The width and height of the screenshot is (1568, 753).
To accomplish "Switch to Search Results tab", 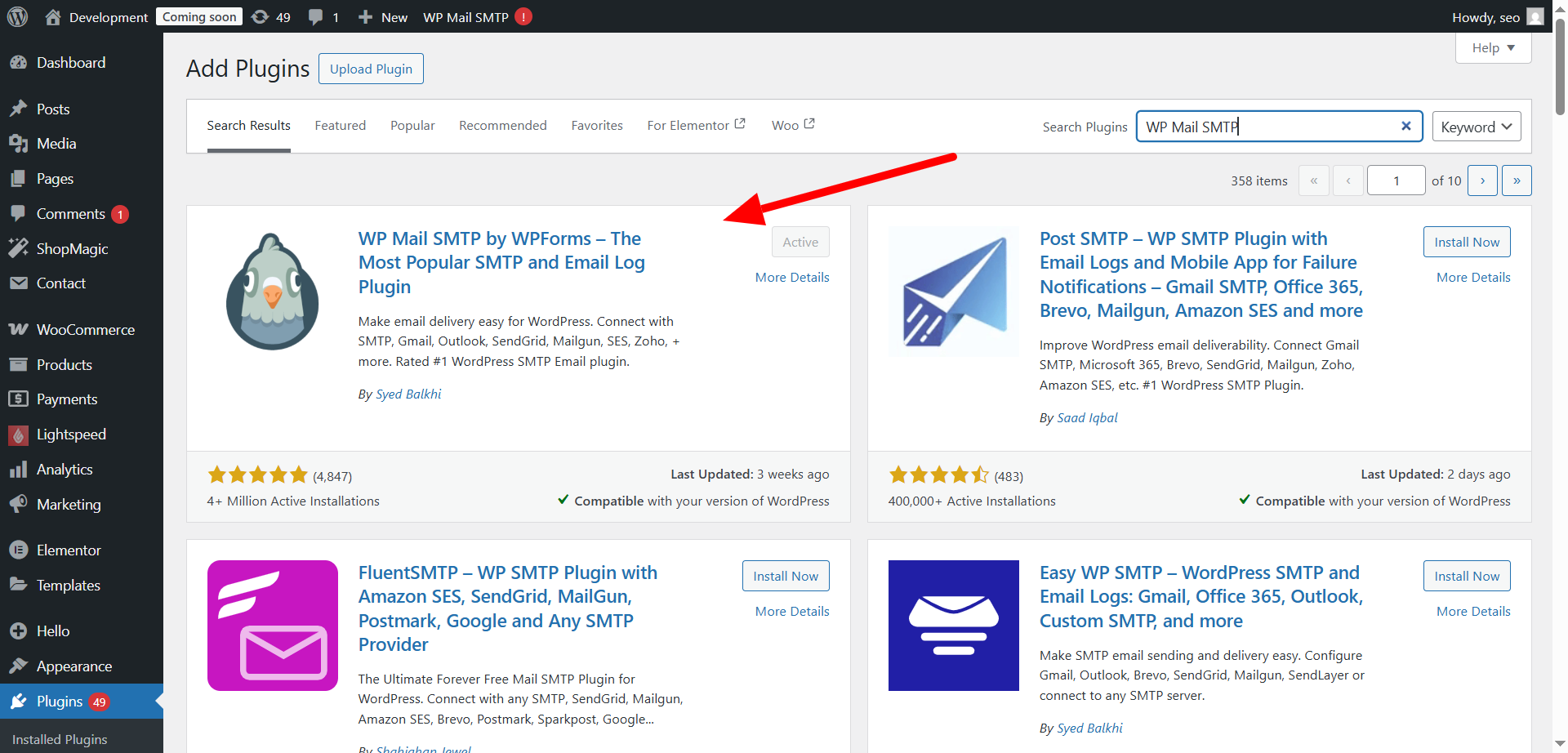I will coord(248,126).
